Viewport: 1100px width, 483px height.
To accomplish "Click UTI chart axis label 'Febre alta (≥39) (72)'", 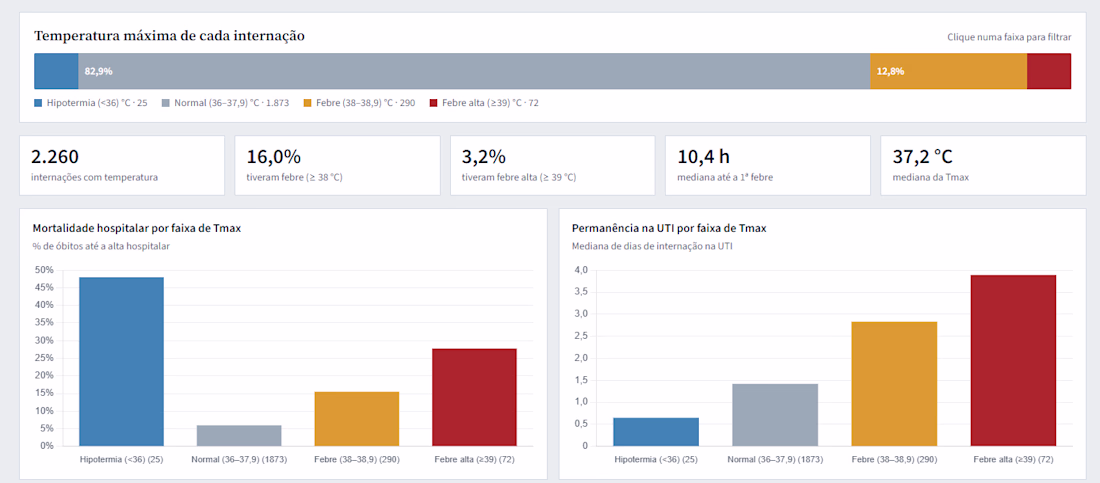I will point(1014,460).
